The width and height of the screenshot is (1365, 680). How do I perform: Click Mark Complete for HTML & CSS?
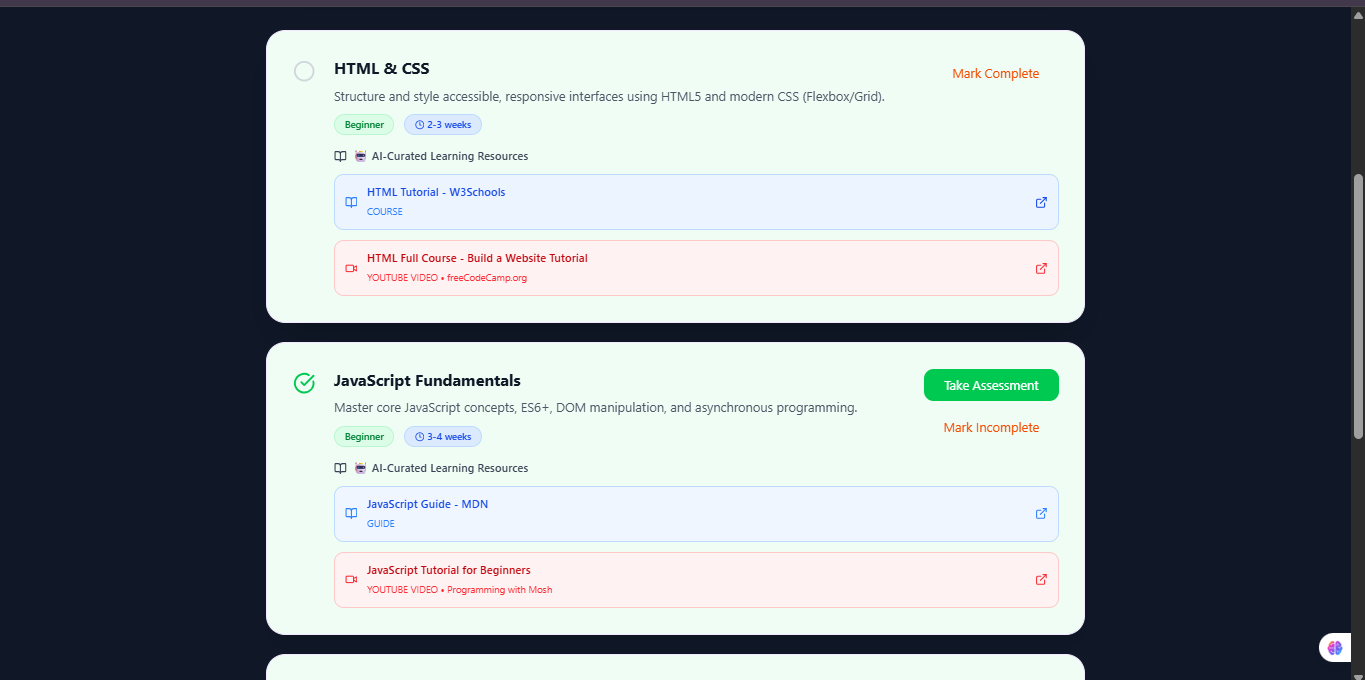995,74
